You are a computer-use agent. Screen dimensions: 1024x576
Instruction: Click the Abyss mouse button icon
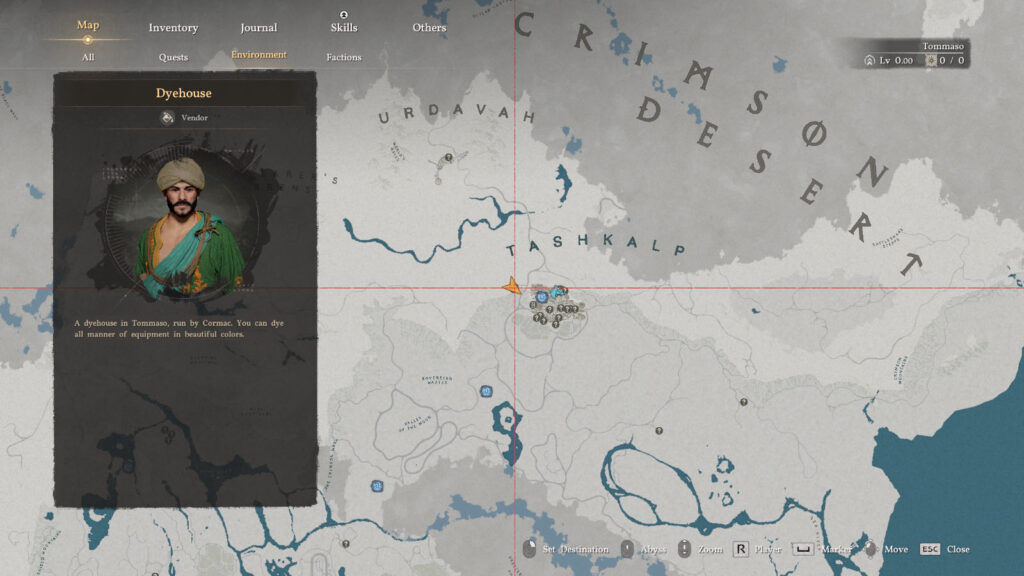(x=627, y=549)
